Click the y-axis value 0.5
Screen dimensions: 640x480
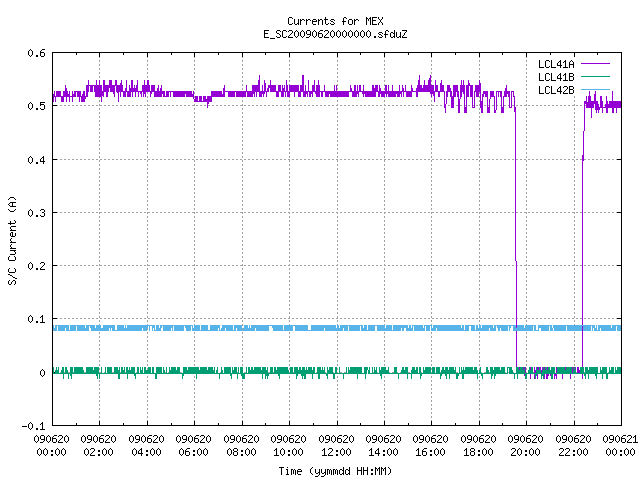[x=36, y=106]
